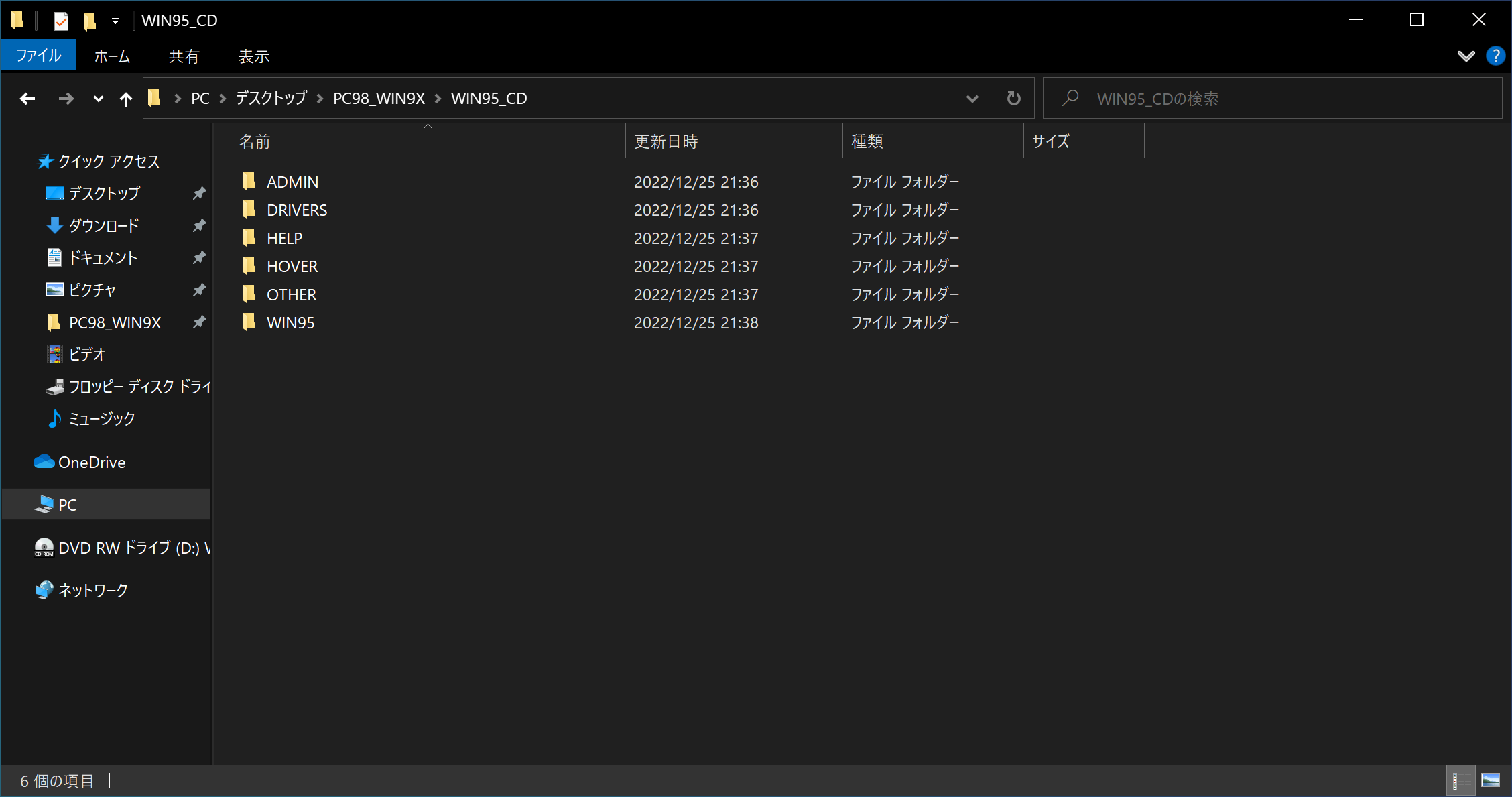Expand the ribbon with the chevron
This screenshot has height=797, width=1512.
(x=1466, y=56)
